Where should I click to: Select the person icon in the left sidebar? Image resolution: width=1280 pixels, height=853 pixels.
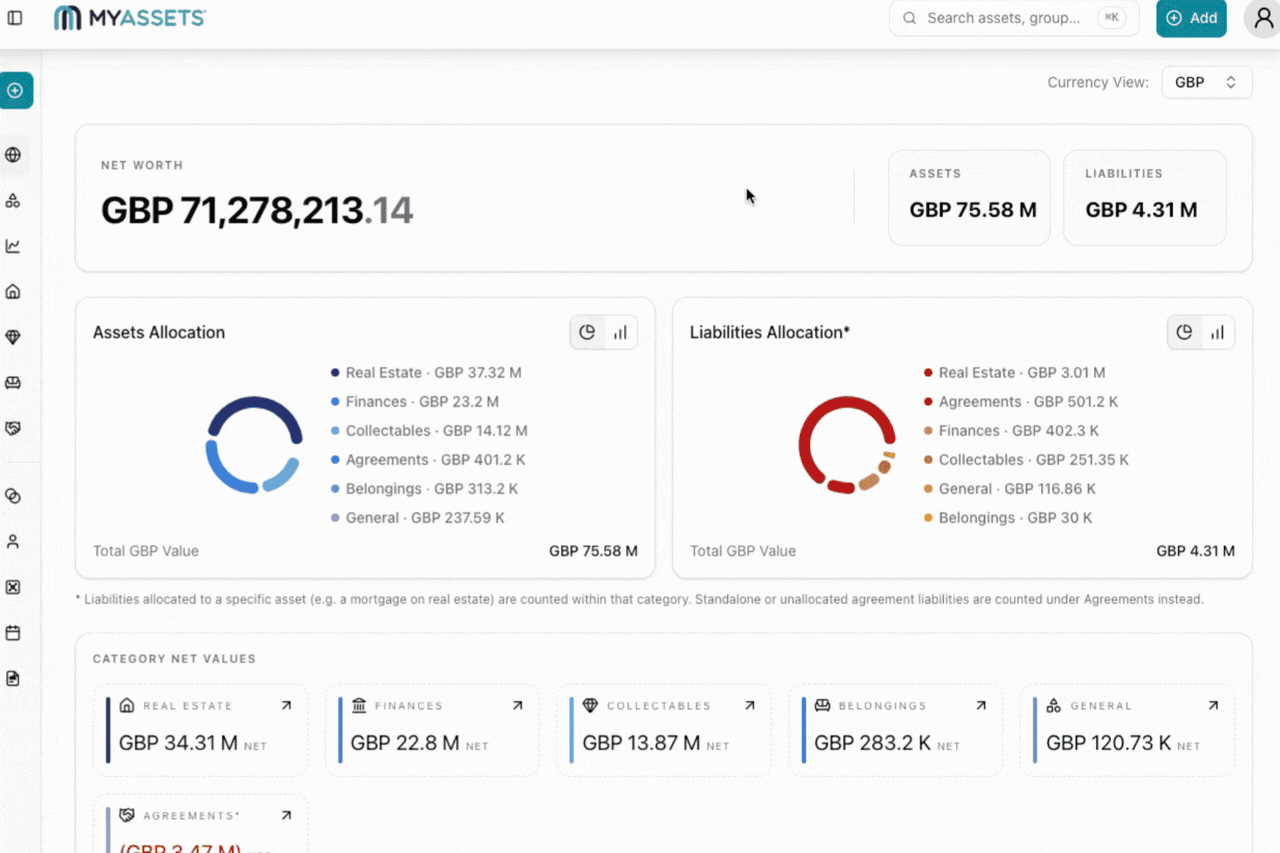click(13, 541)
